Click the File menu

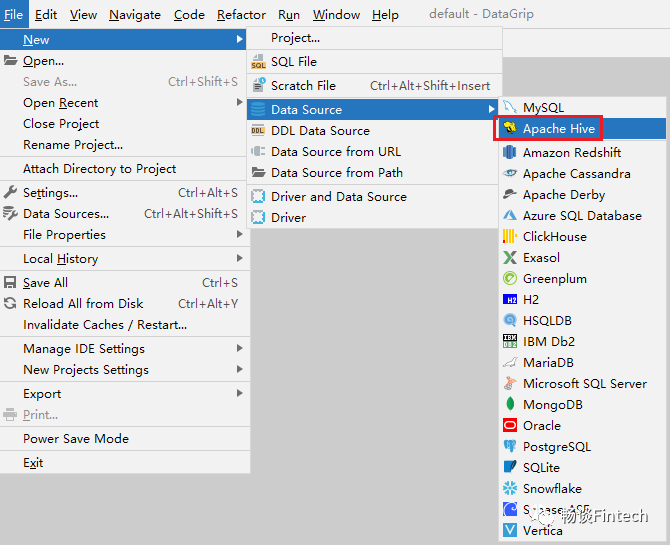click(x=13, y=15)
